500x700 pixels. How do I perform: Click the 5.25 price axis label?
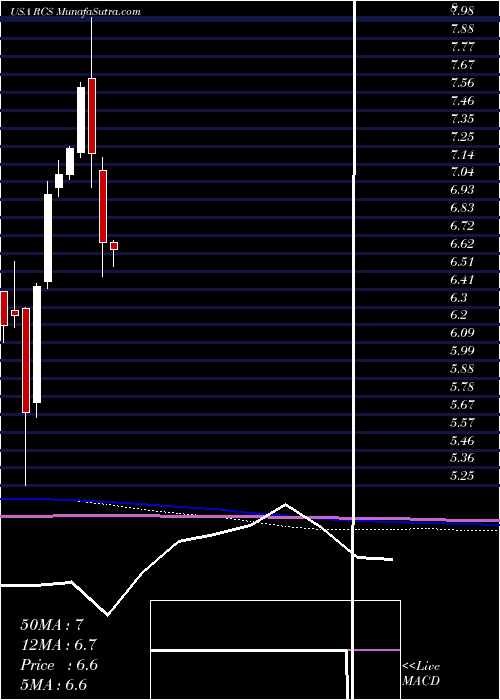(462, 476)
